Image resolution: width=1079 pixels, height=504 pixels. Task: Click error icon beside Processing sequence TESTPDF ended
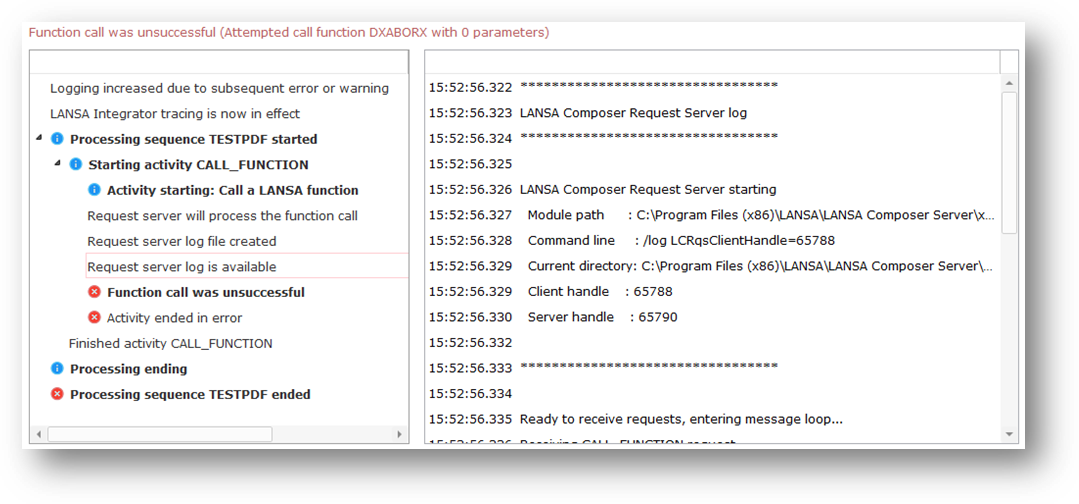click(58, 394)
